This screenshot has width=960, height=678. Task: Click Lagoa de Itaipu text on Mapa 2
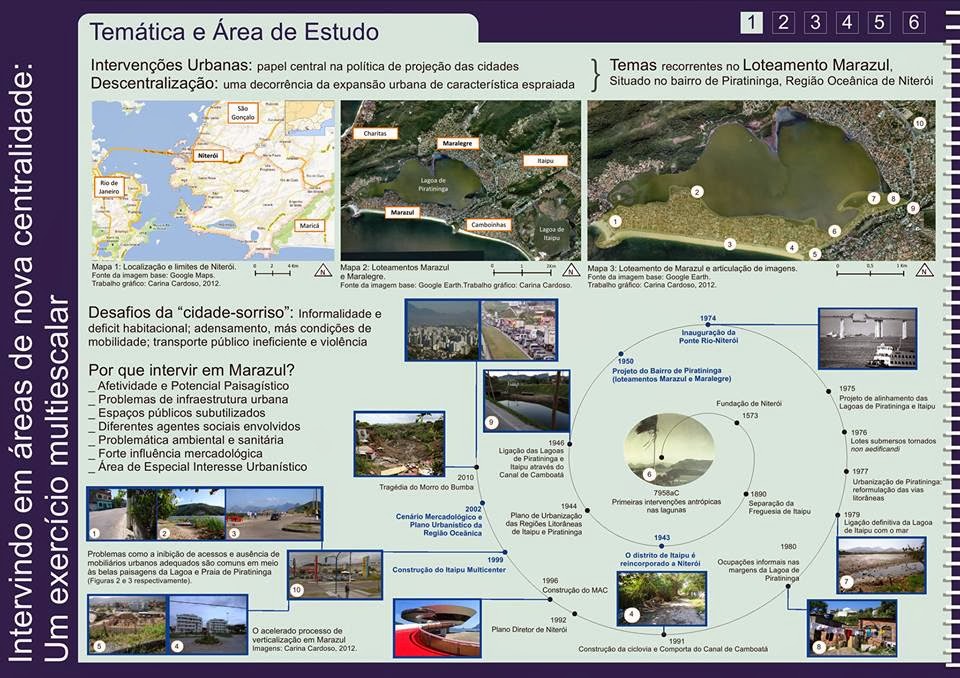[x=552, y=233]
